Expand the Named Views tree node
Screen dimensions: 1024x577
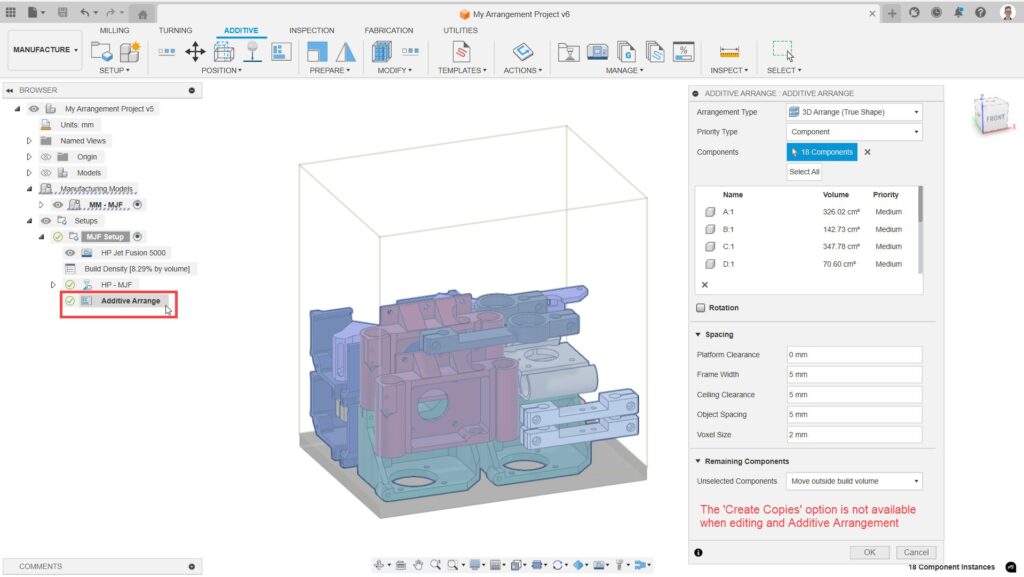[29, 141]
